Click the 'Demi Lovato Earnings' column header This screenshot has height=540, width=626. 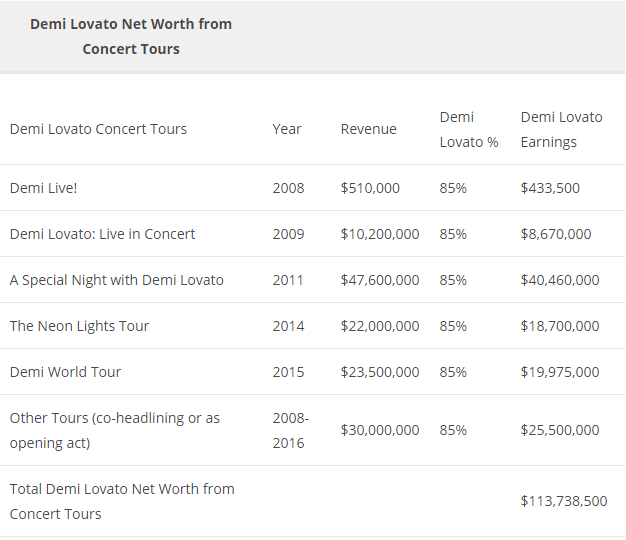pos(561,129)
